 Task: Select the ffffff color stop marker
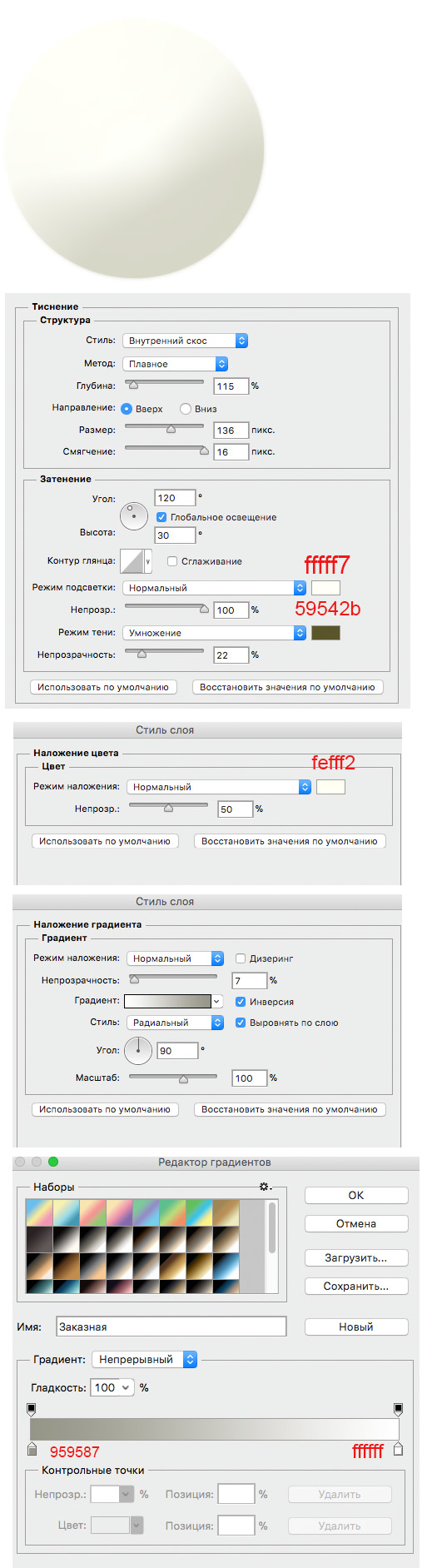click(x=398, y=1449)
